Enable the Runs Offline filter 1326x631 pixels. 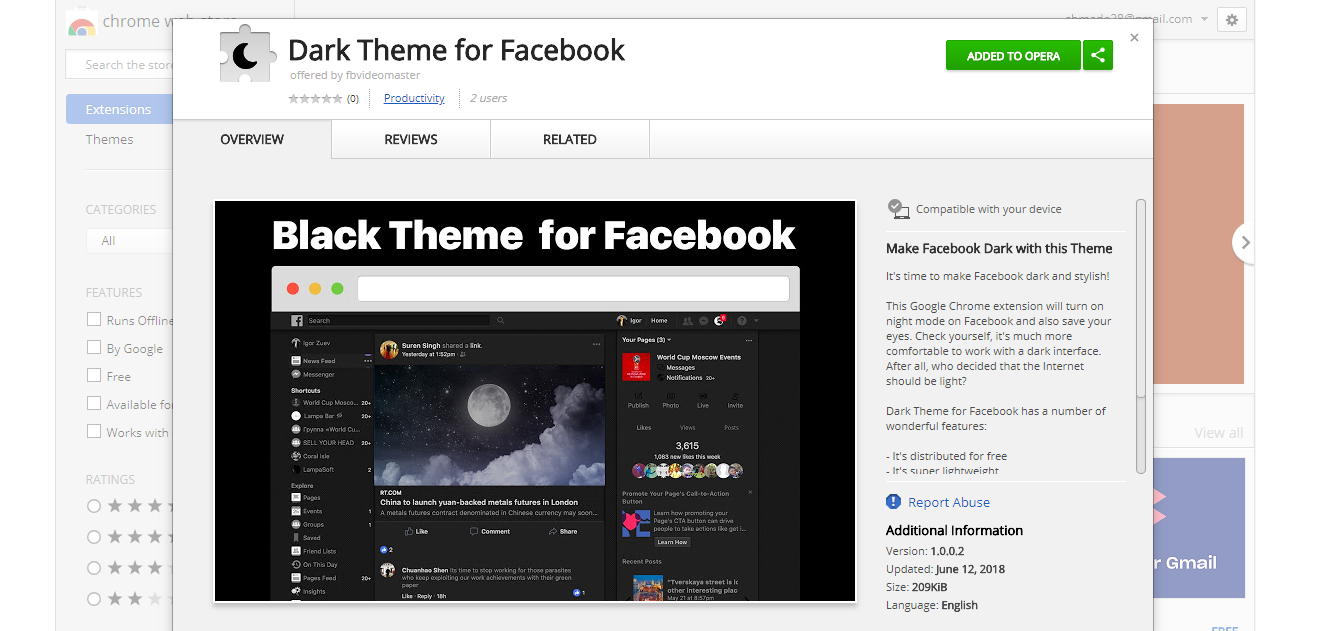point(94,319)
